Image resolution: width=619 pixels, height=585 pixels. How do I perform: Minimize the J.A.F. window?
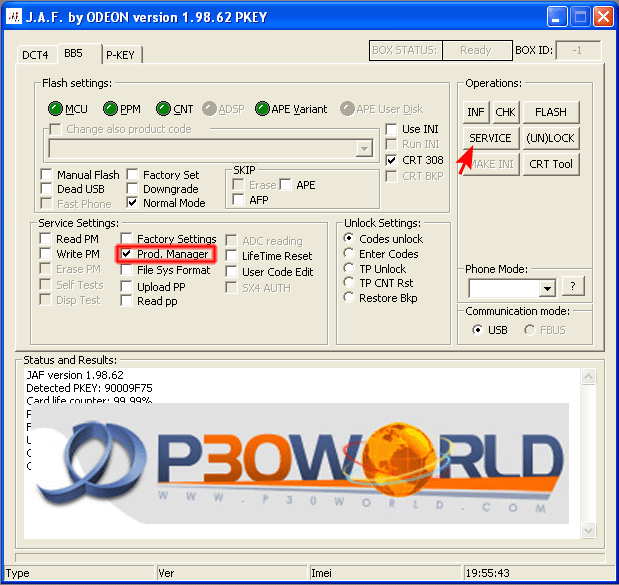557,17
